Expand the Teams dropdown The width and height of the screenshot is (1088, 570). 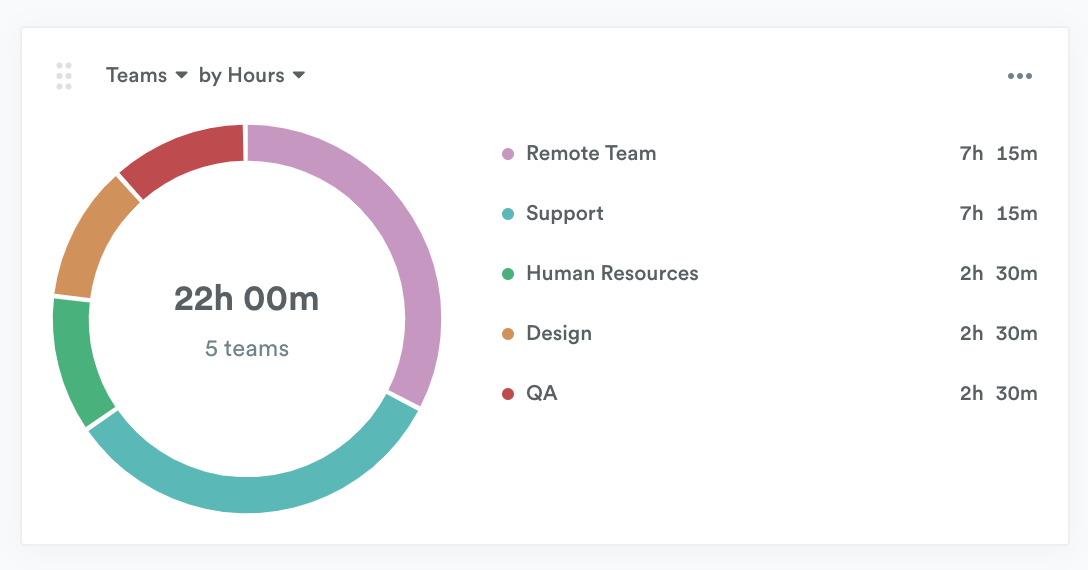pyautogui.click(x=147, y=76)
